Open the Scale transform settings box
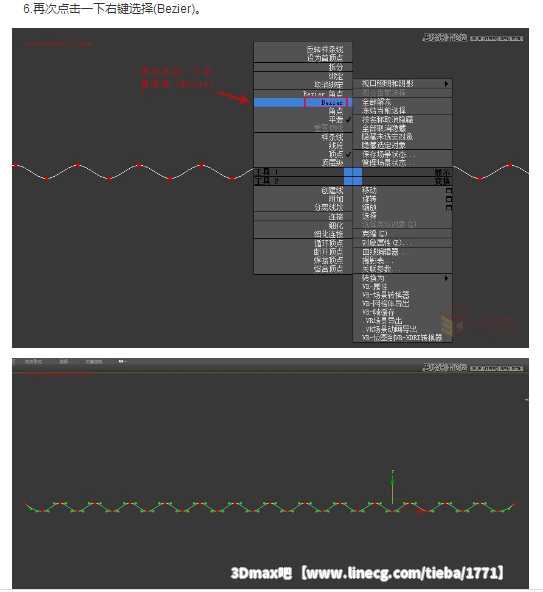The width and height of the screenshot is (543, 592). coord(449,208)
